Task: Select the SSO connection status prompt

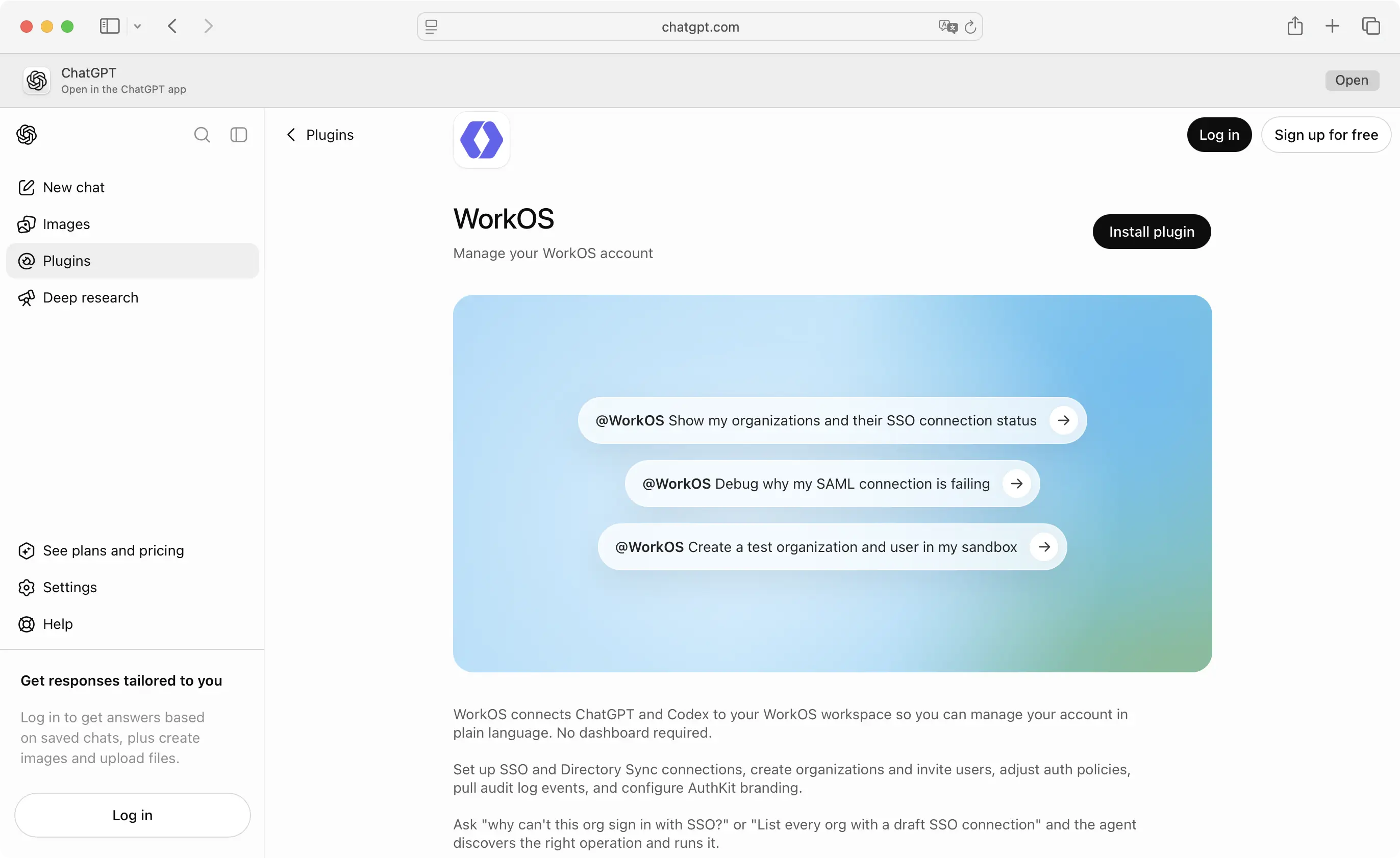Action: (832, 420)
